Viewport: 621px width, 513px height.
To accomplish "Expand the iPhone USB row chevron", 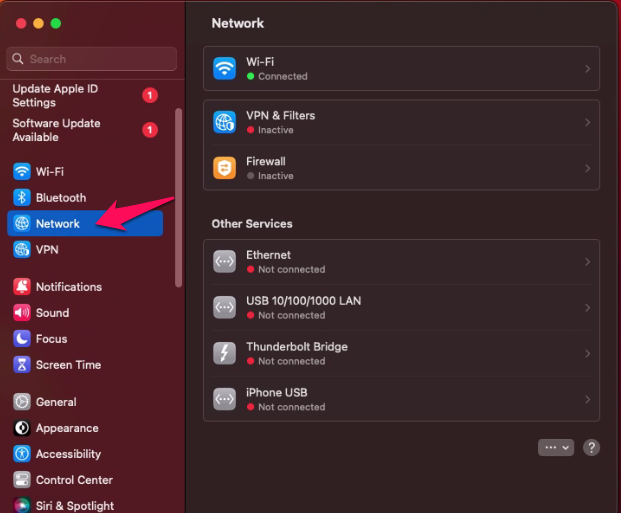I will pyautogui.click(x=587, y=399).
